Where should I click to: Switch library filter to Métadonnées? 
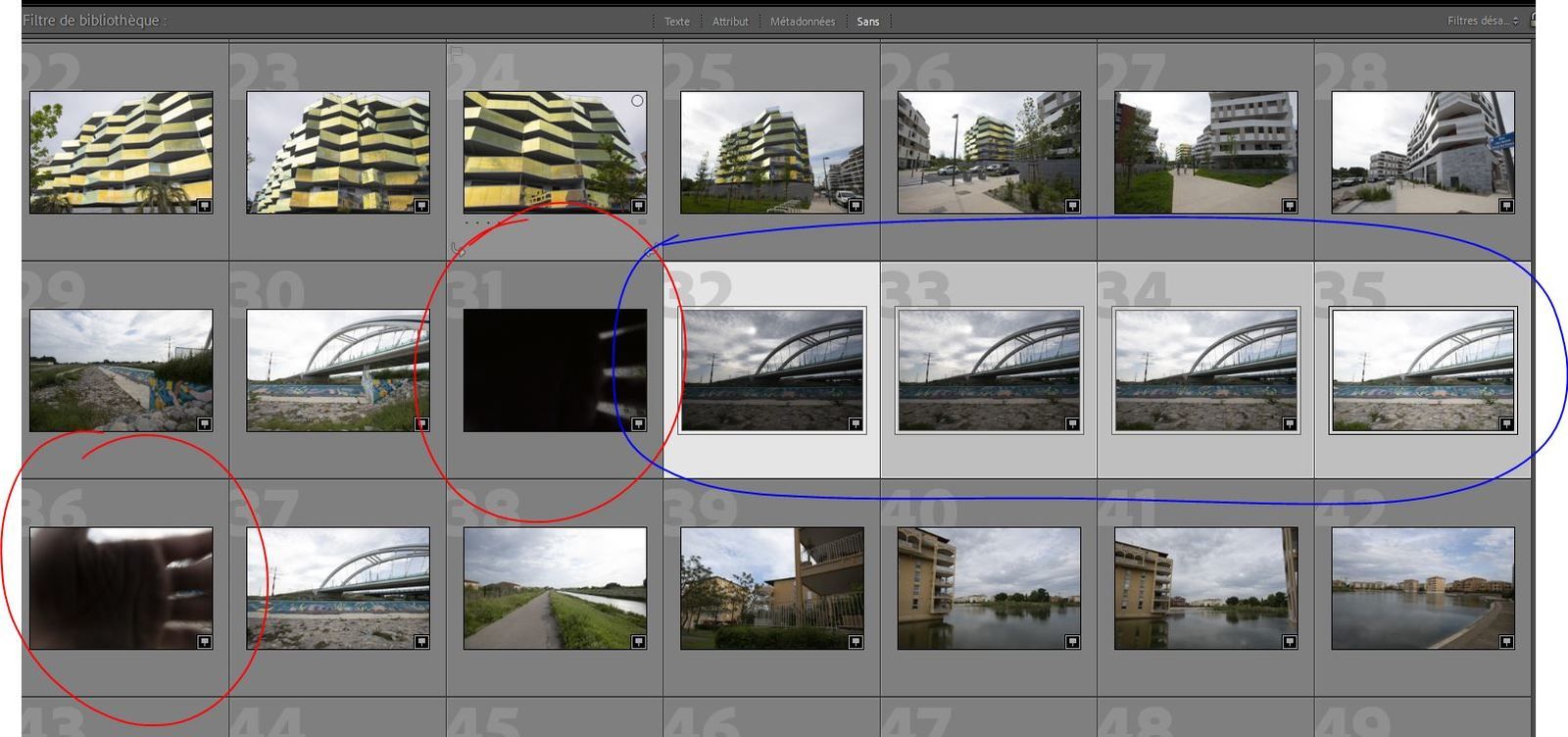(803, 22)
